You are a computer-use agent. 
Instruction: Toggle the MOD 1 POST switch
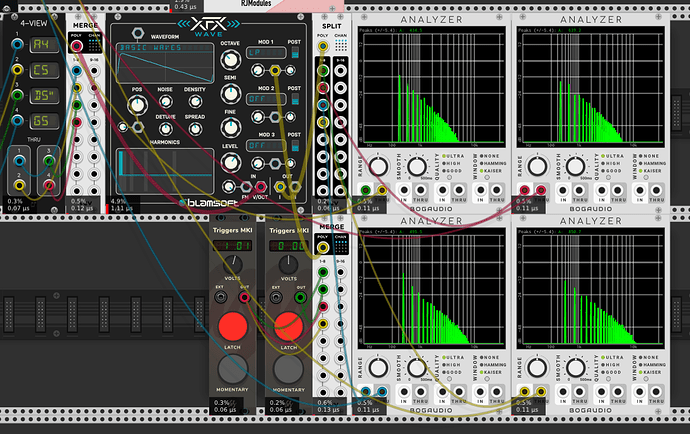point(295,52)
